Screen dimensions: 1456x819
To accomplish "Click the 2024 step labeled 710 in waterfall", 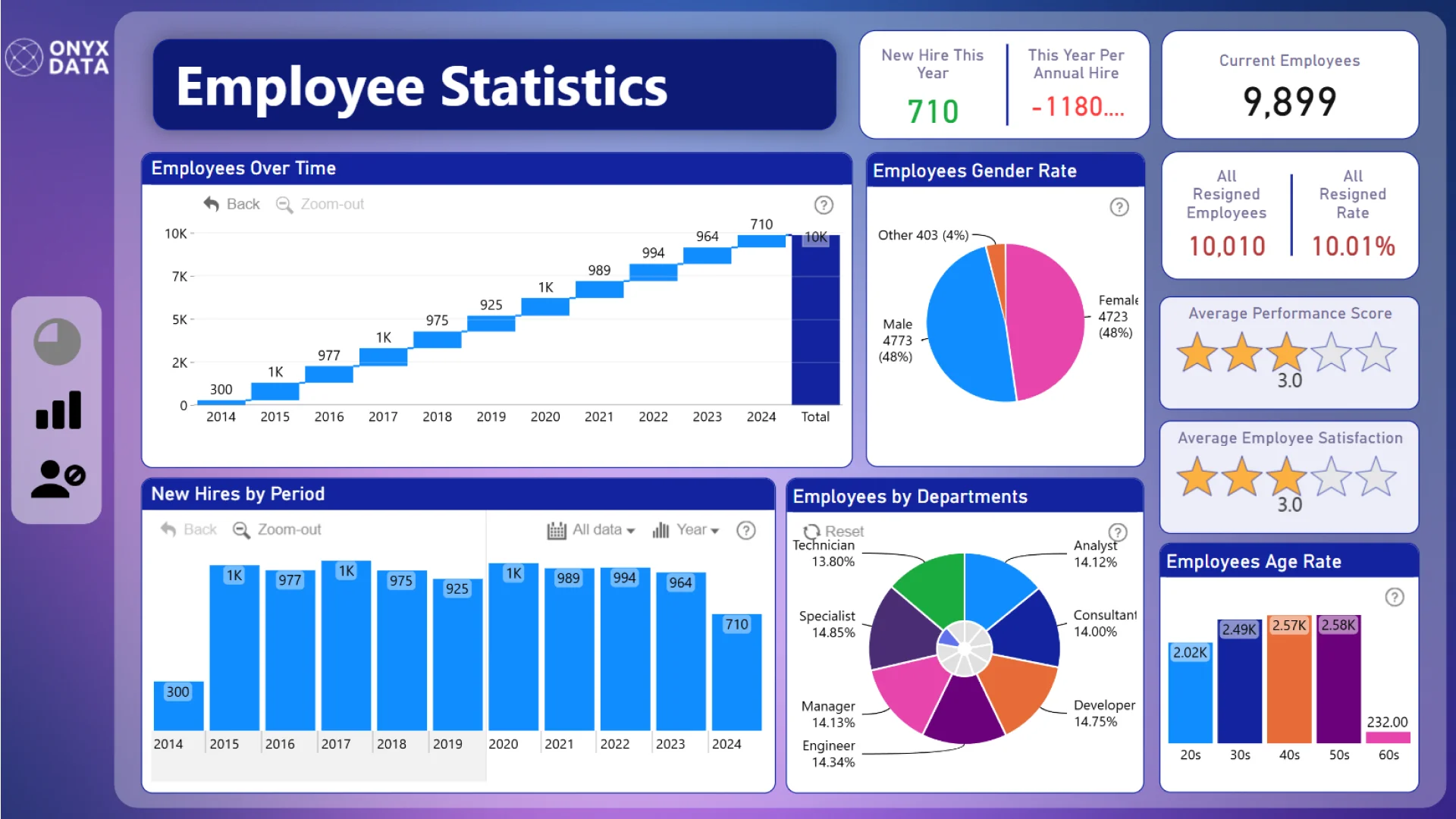I will tap(761, 241).
